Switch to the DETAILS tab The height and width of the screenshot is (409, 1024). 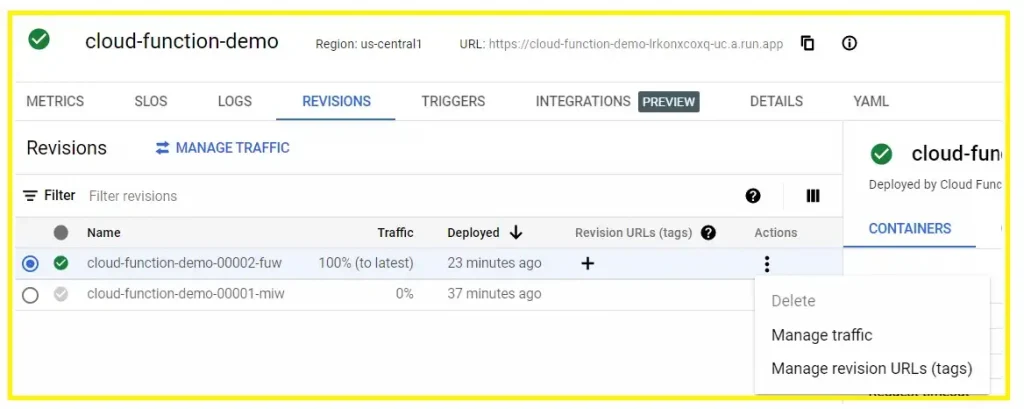[x=776, y=101]
